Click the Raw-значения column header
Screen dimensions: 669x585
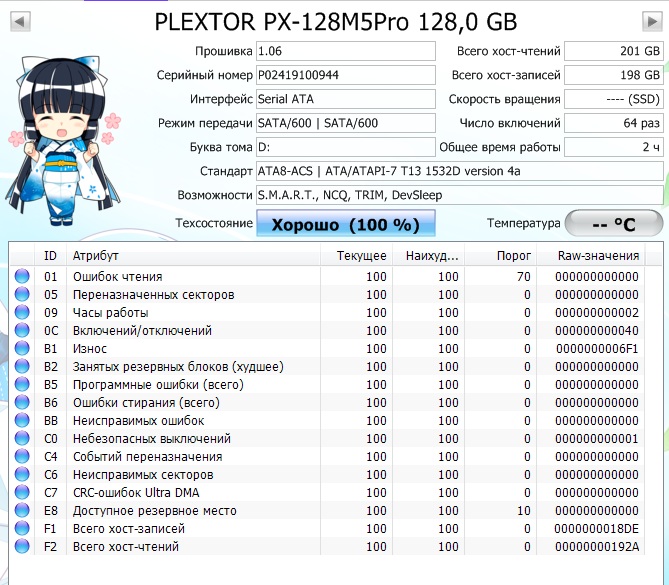(591, 256)
